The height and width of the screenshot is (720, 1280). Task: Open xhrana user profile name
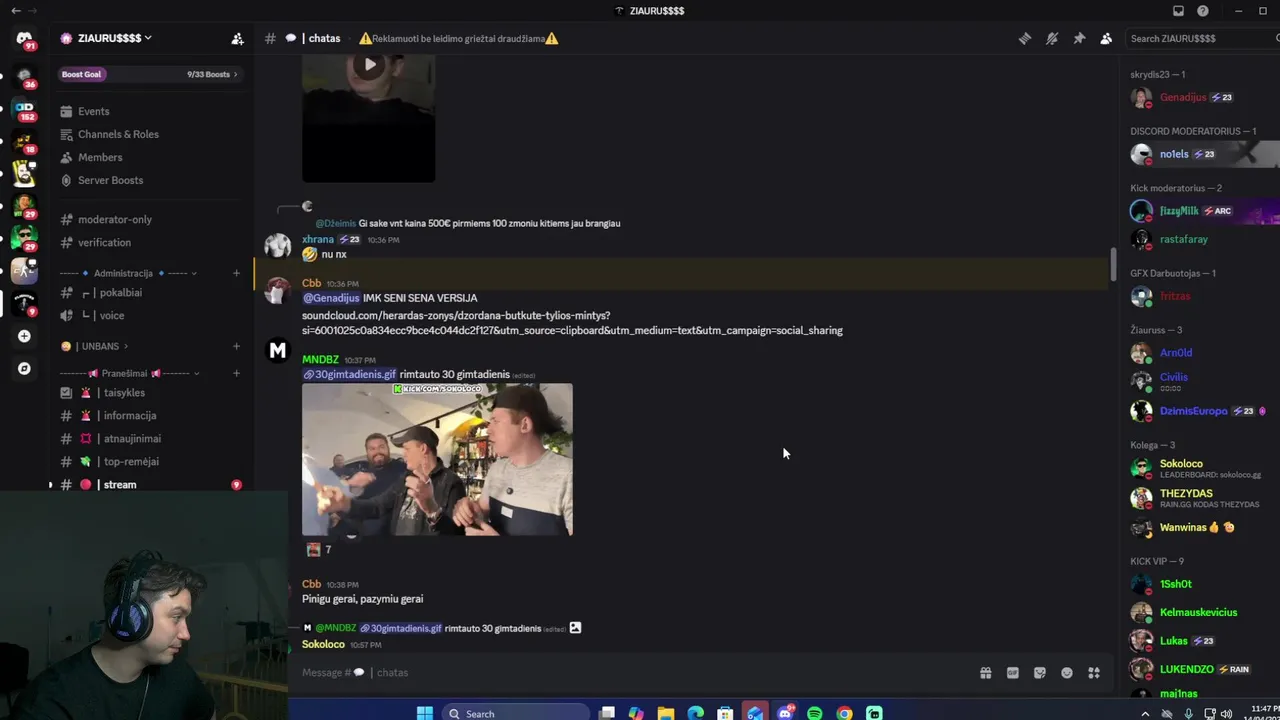click(x=318, y=240)
